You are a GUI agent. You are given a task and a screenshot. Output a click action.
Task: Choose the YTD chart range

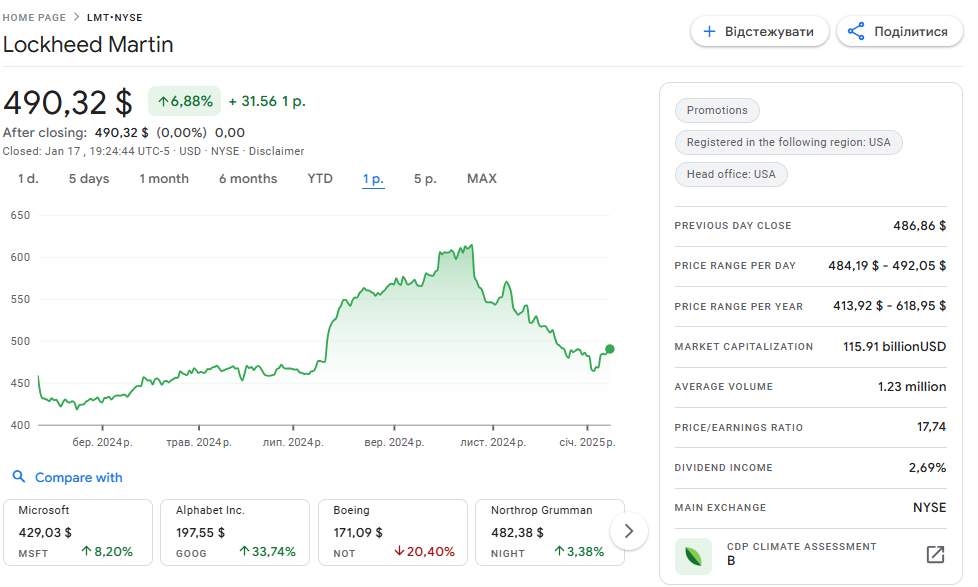point(320,179)
